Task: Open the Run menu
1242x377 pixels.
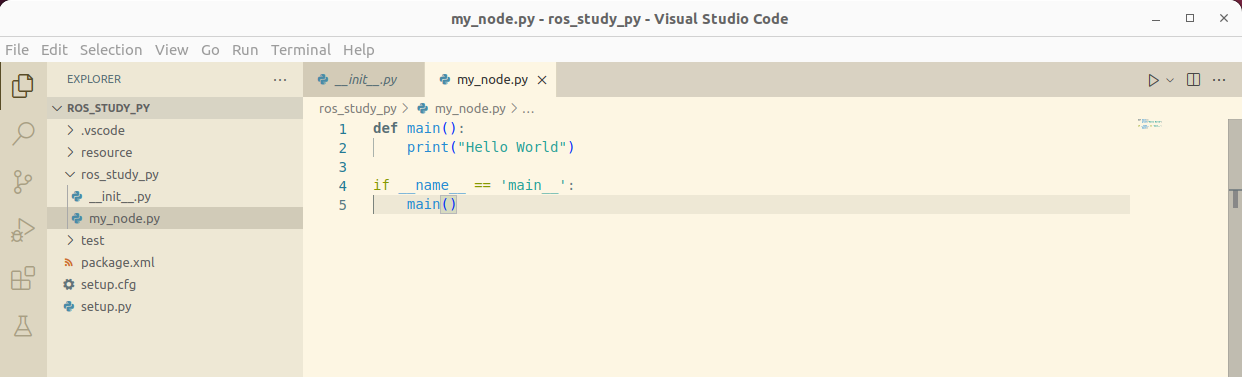Action: (245, 49)
